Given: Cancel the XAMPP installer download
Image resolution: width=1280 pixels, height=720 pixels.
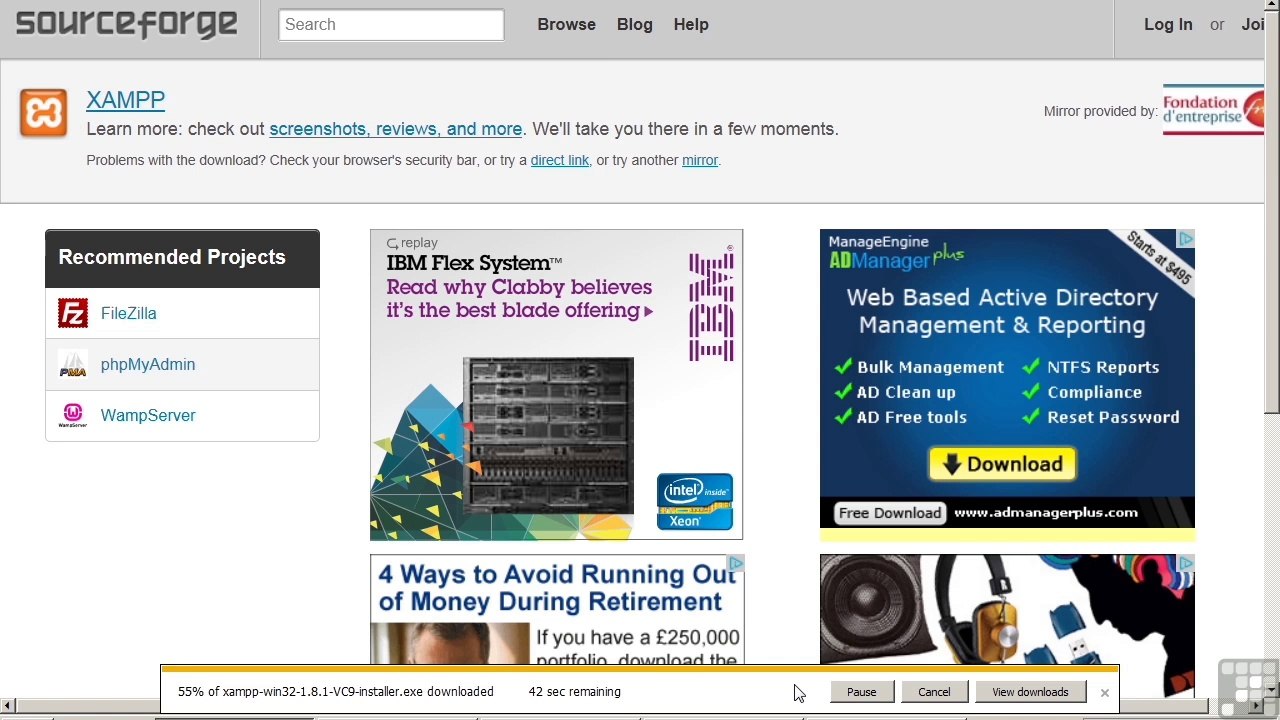Looking at the screenshot, I should click(934, 692).
